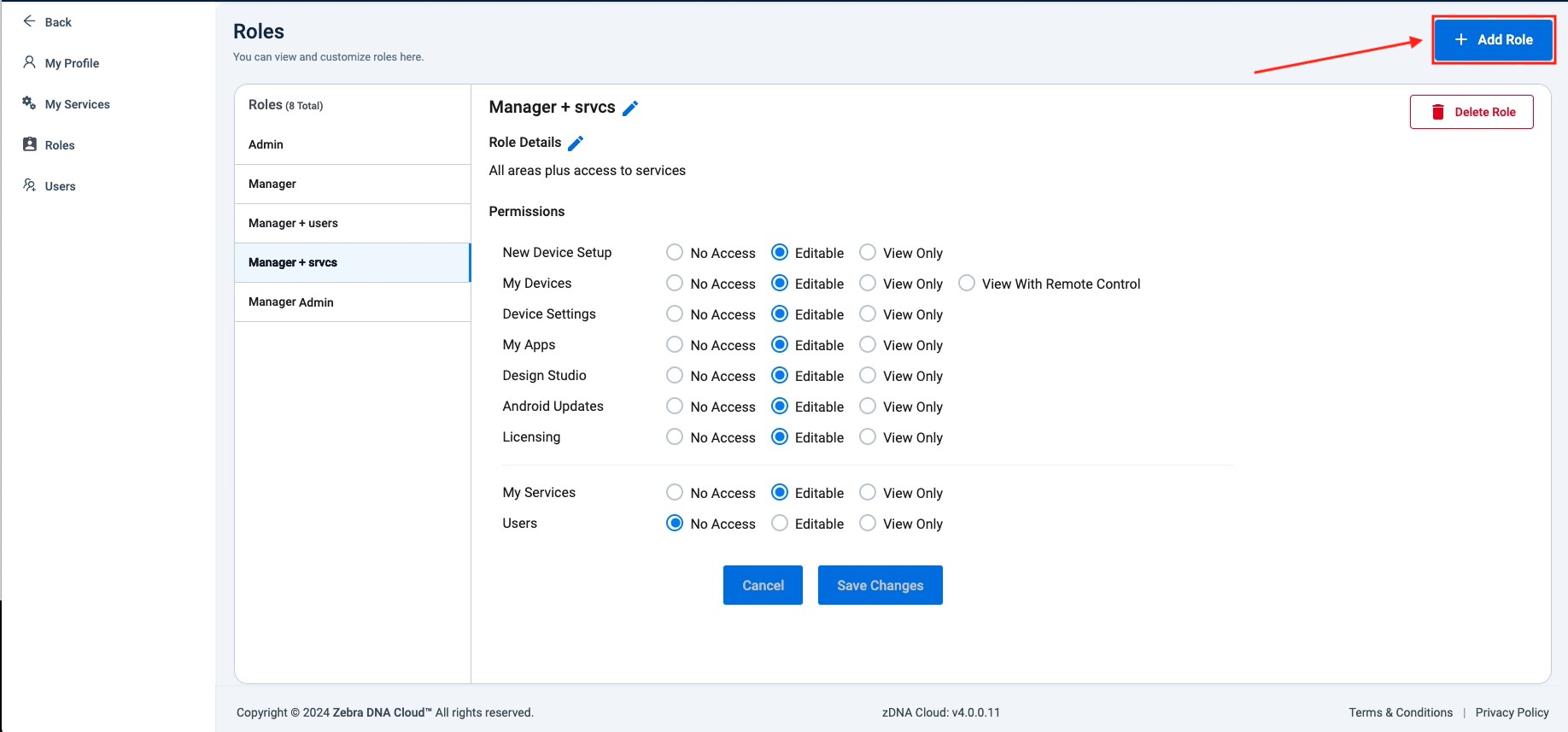Click the pencil icon beside Manager + srvcs title
Image resolution: width=1568 pixels, height=732 pixels.
[x=630, y=108]
